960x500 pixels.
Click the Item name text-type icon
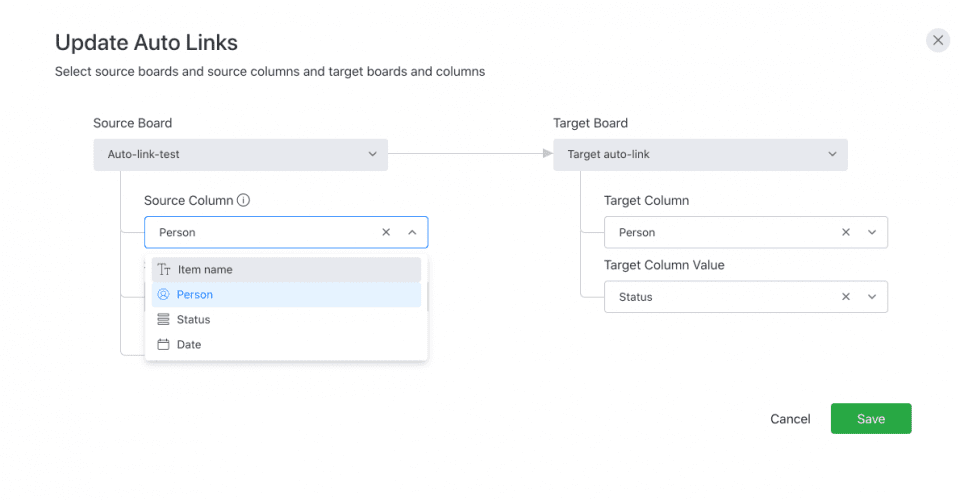163,269
